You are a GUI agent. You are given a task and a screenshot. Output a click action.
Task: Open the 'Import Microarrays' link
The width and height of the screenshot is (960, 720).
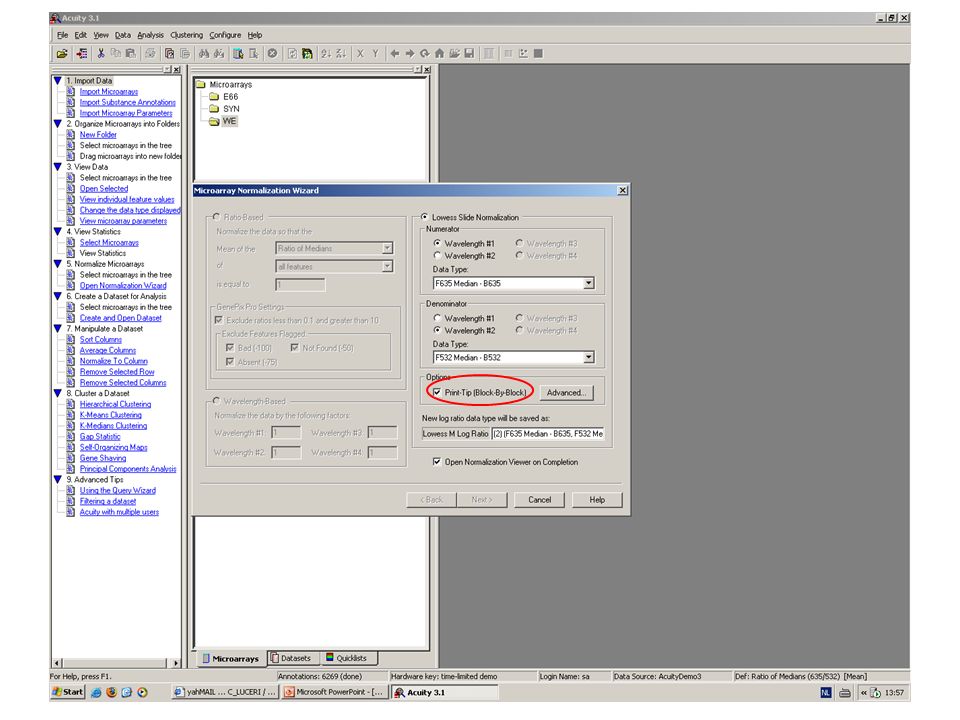(x=108, y=92)
